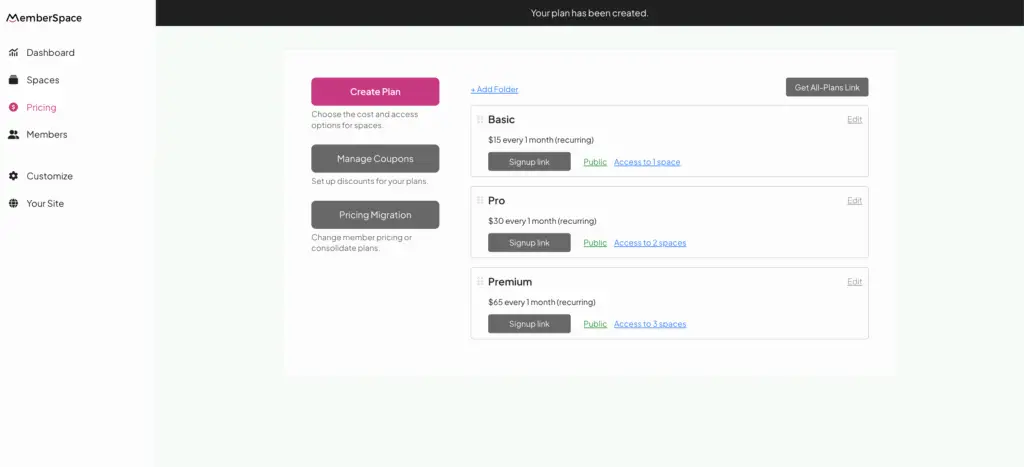Viewport: 1024px width, 467px height.
Task: Click the $15 every 1 month text
Action: [541, 140]
